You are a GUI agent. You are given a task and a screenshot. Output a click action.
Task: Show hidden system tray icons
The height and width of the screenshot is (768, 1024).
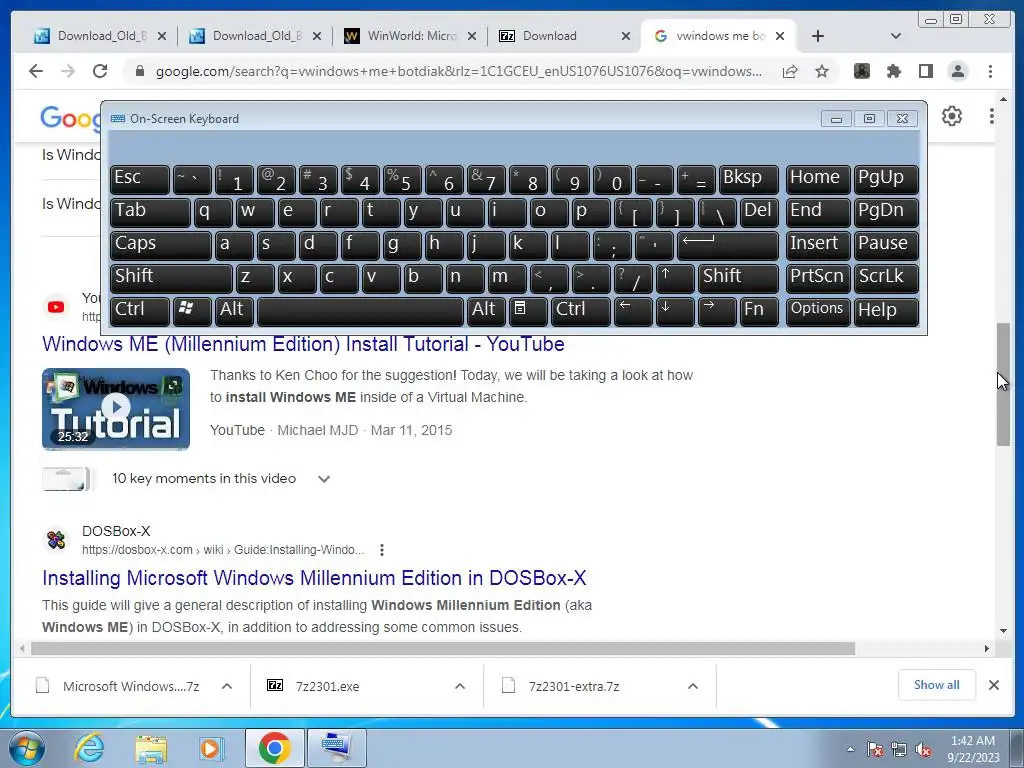point(850,749)
